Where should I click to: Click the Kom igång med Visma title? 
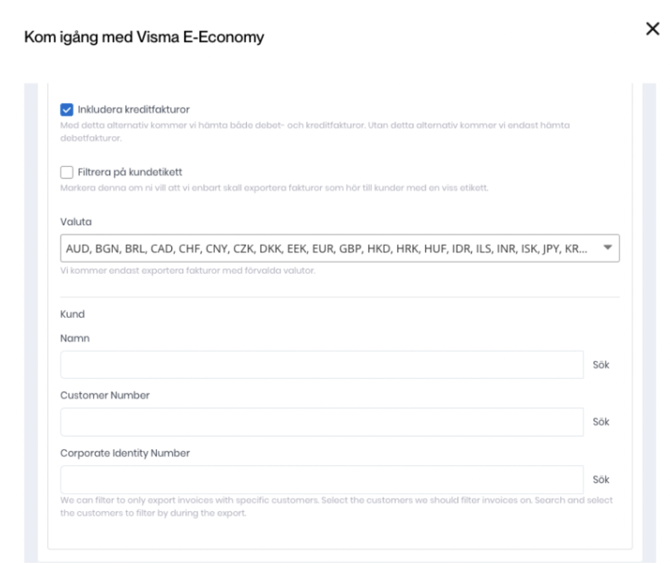point(136,38)
